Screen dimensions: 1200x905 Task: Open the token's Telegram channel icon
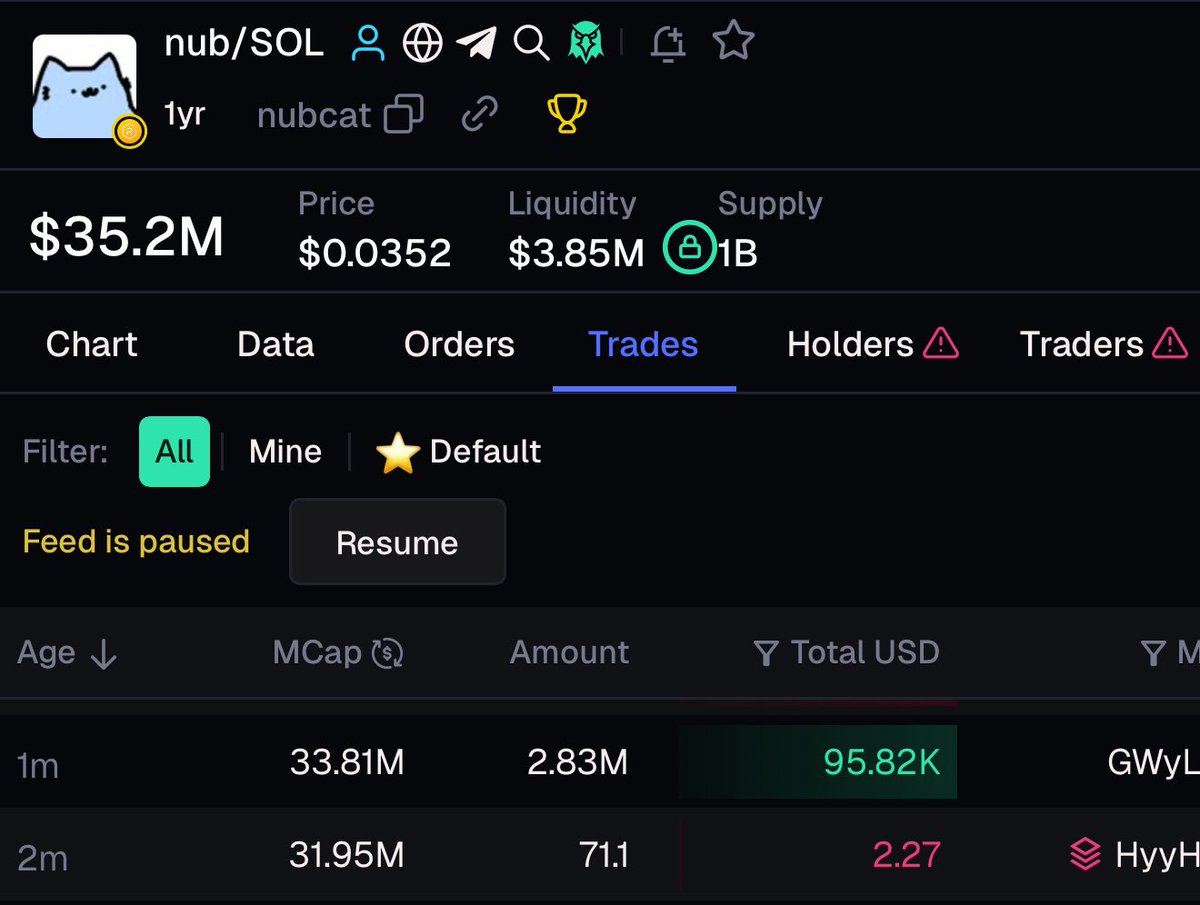pos(476,42)
